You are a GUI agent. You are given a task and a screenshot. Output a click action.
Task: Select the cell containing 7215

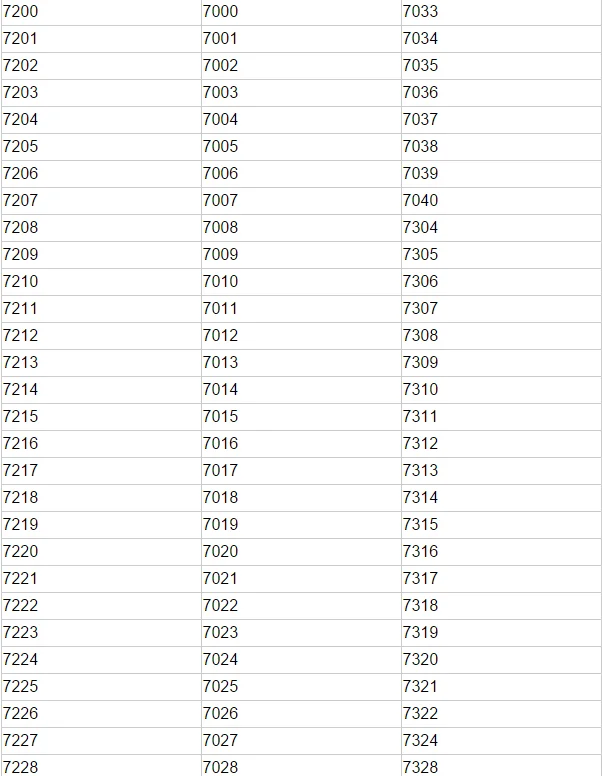pyautogui.click(x=21, y=417)
